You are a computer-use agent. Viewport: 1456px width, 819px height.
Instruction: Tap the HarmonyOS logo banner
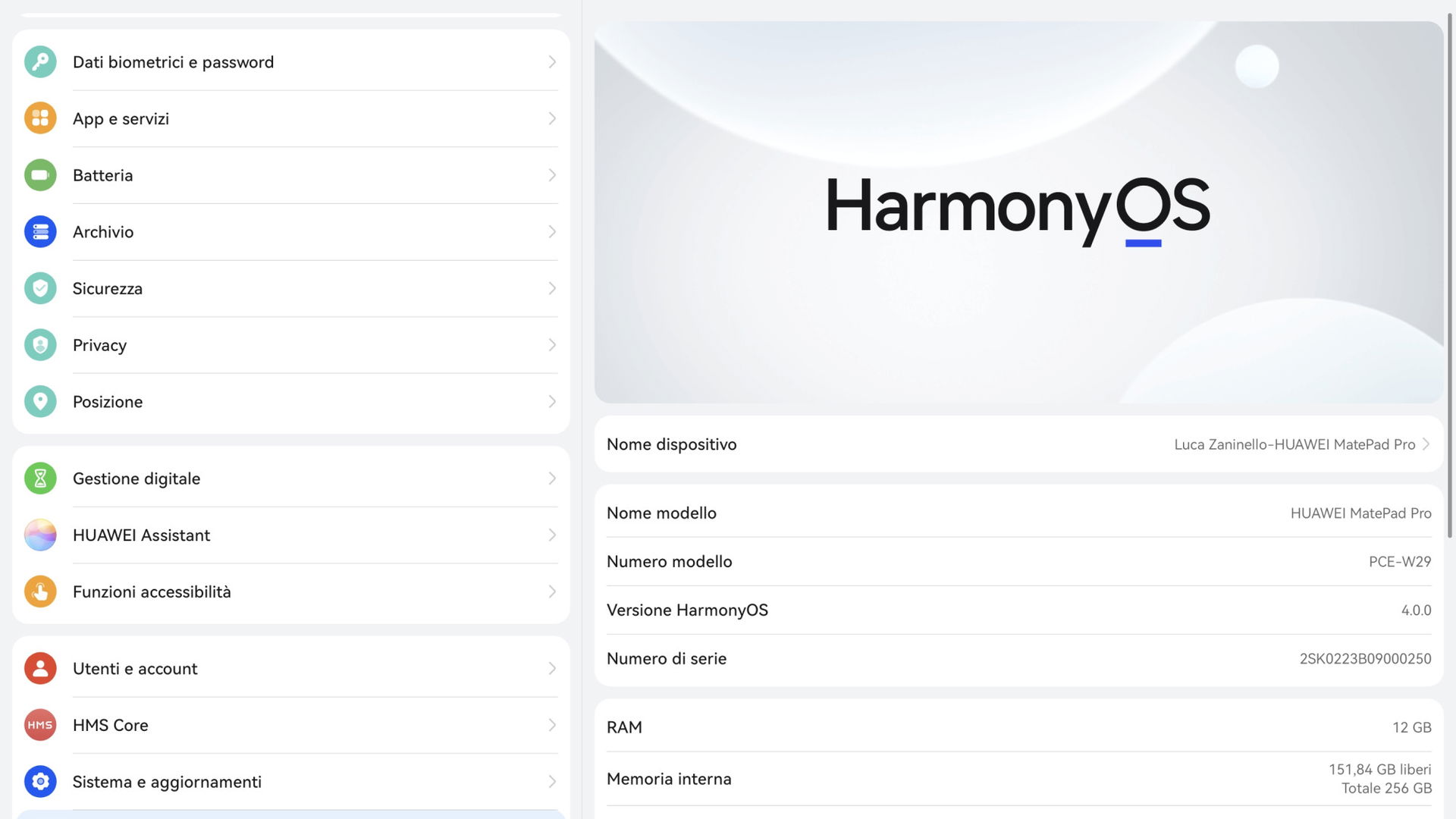coord(1018,212)
